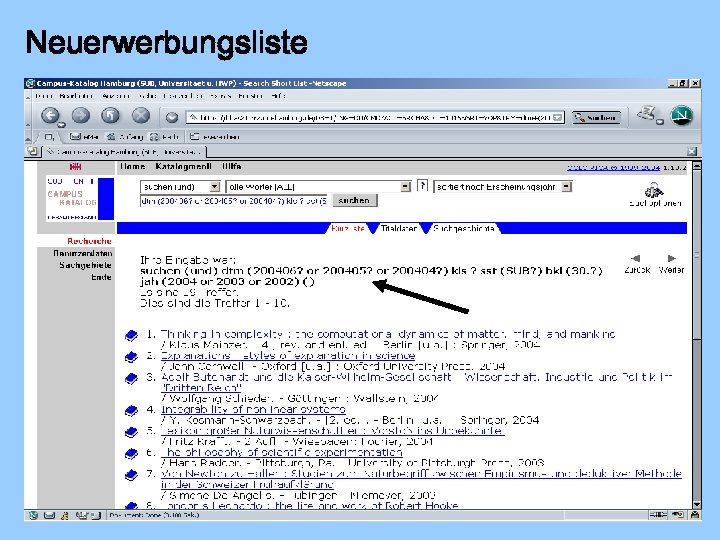Open result 'Adolf Butenandt und die Kaiser-Wilhelm-Gesellschaft'
Screen dimensions: 720x540
coord(416,382)
